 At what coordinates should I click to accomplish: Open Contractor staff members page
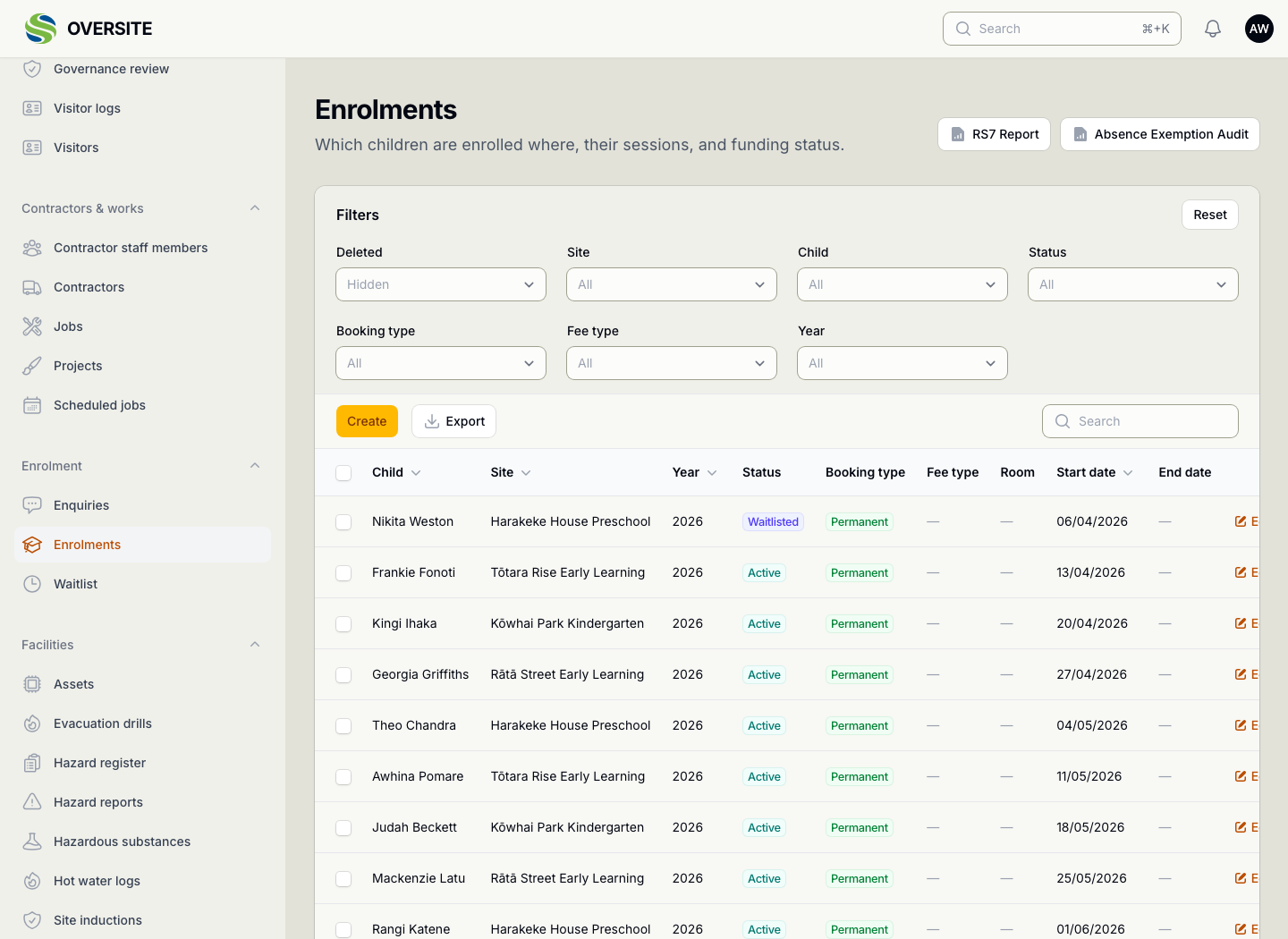(142, 248)
